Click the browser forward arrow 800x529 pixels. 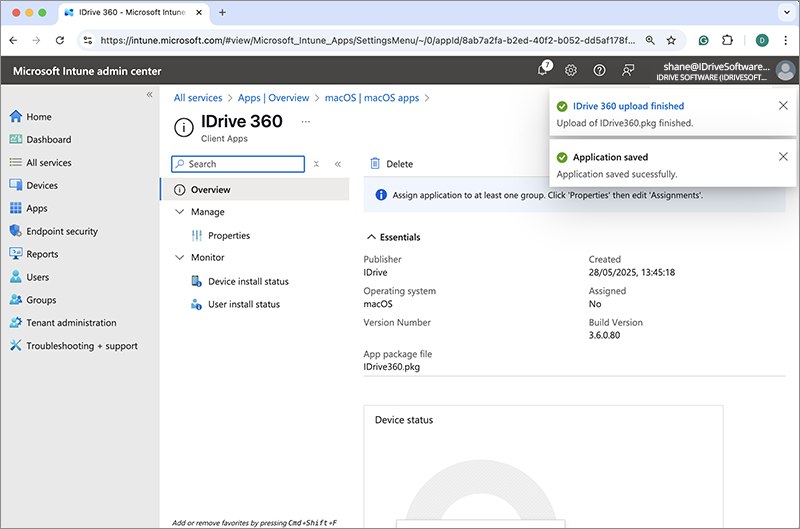click(x=36, y=40)
